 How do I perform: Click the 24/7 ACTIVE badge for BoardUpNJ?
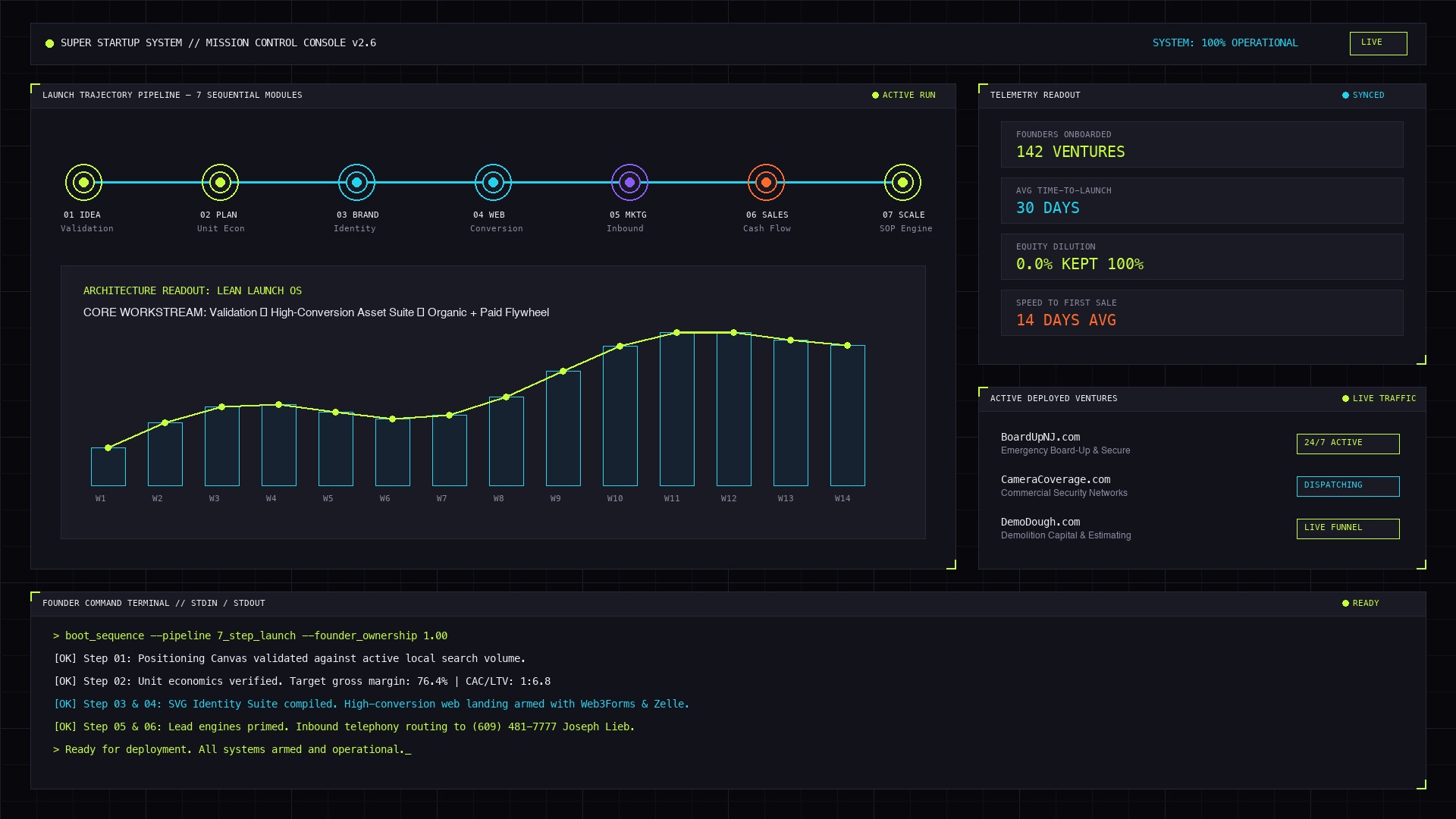1348,444
